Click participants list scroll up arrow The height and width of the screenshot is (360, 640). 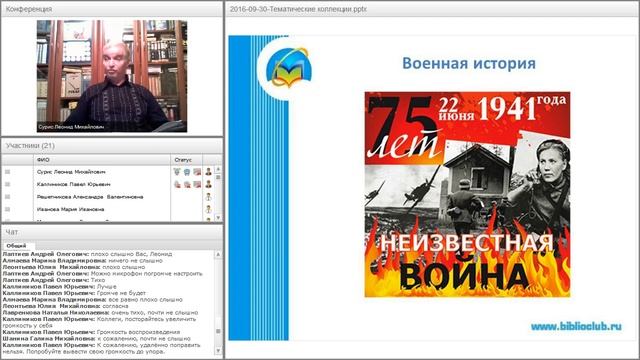coord(218,169)
